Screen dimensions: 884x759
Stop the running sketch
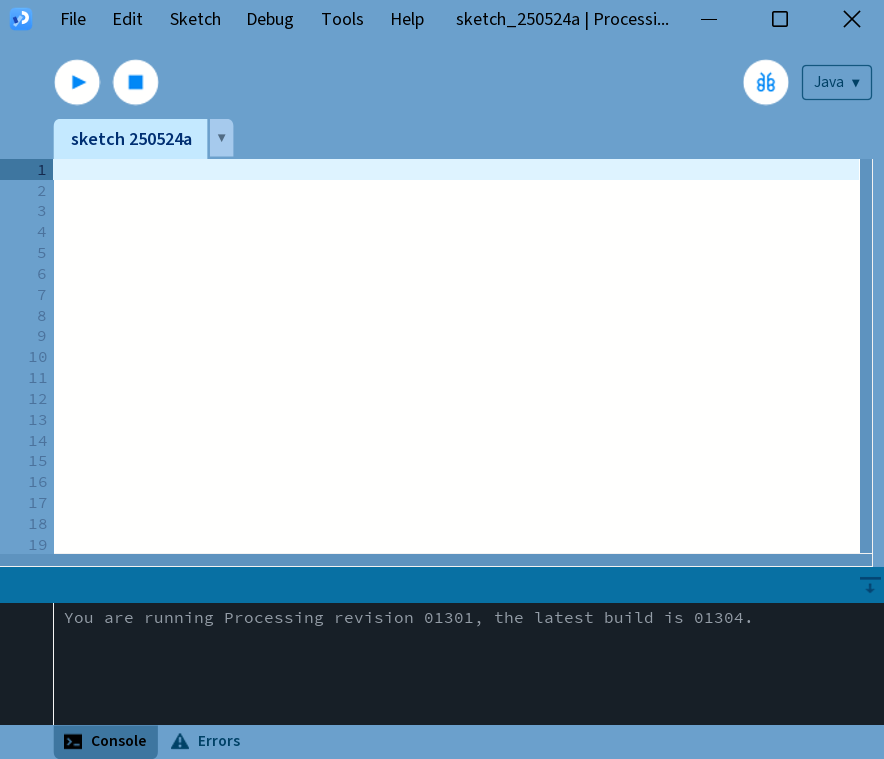135,82
